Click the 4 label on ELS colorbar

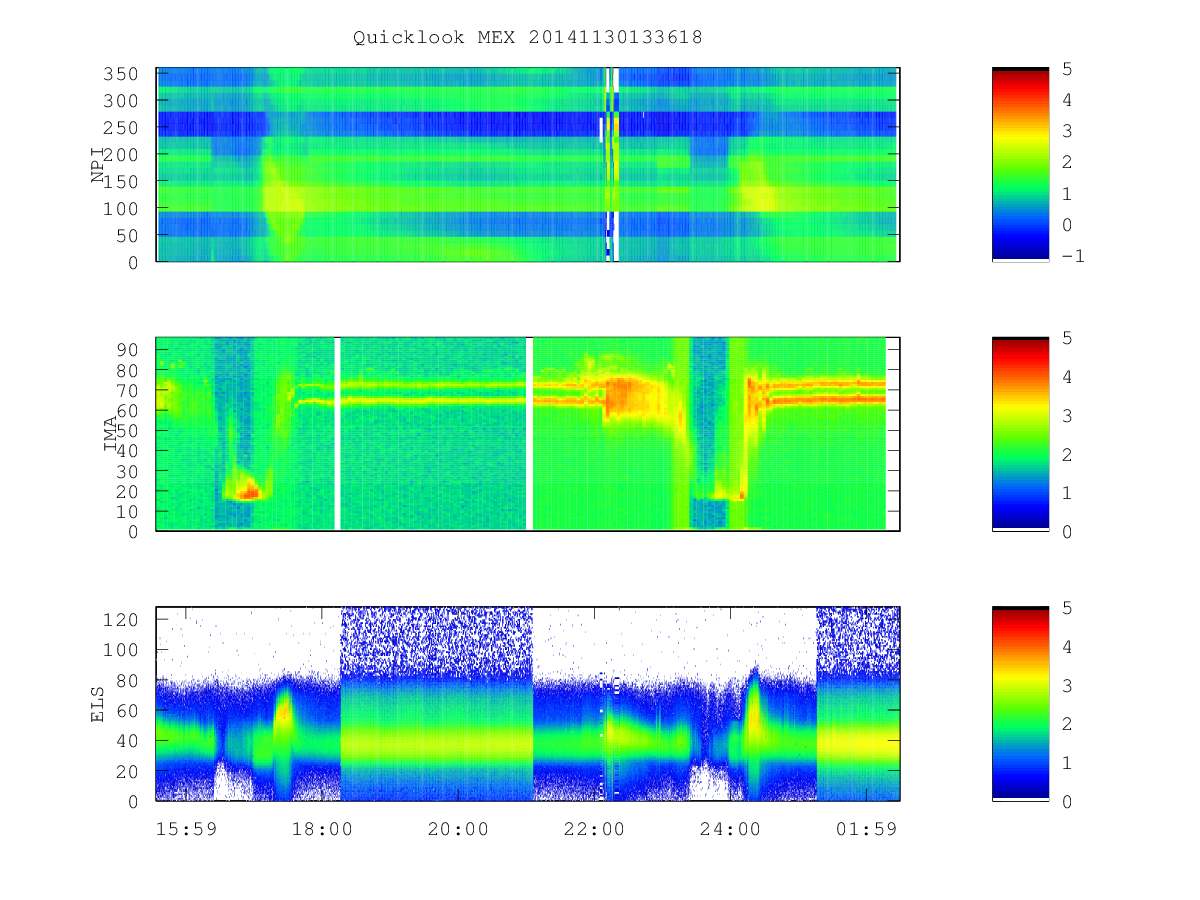1067,647
